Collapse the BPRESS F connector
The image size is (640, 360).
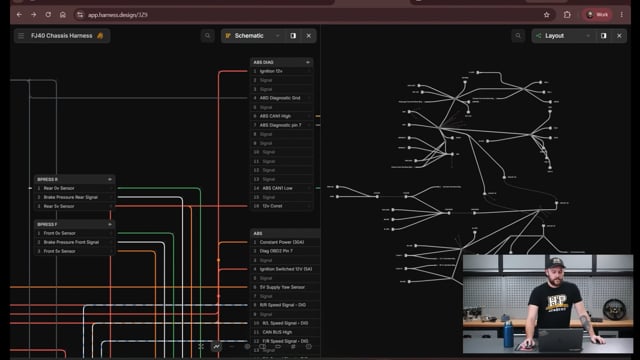click(110, 224)
